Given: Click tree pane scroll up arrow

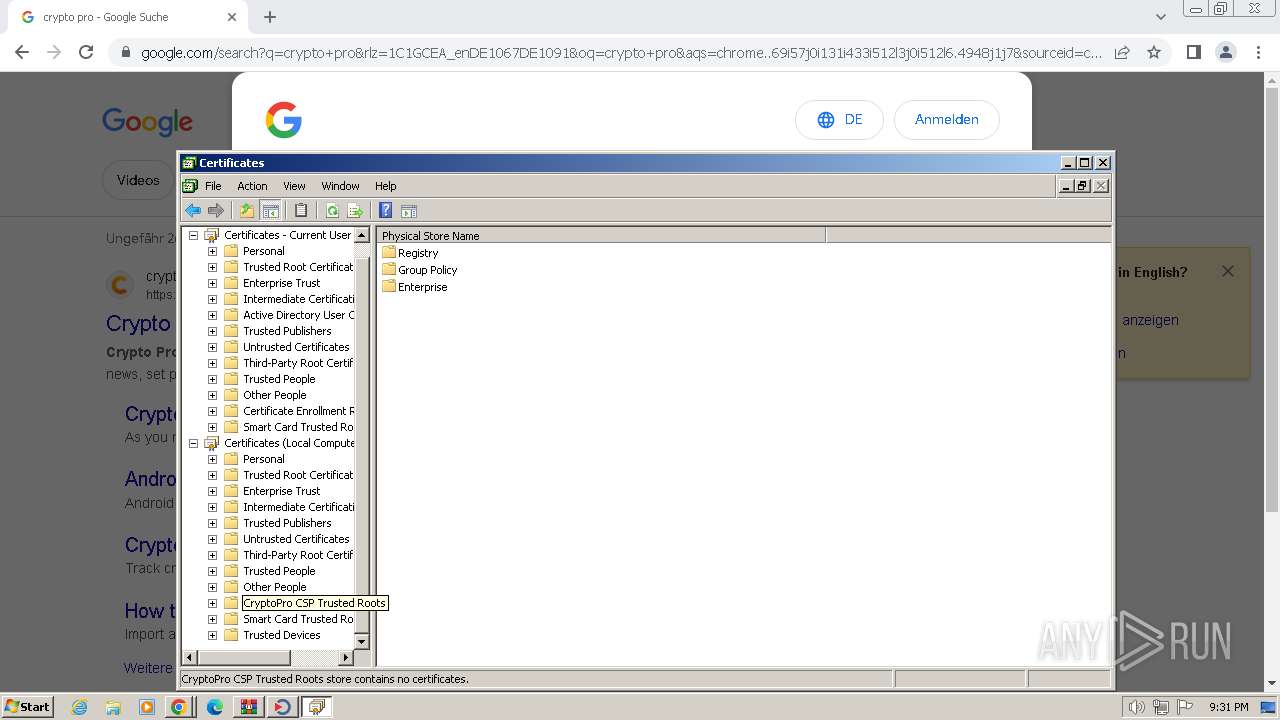Looking at the screenshot, I should tap(362, 235).
